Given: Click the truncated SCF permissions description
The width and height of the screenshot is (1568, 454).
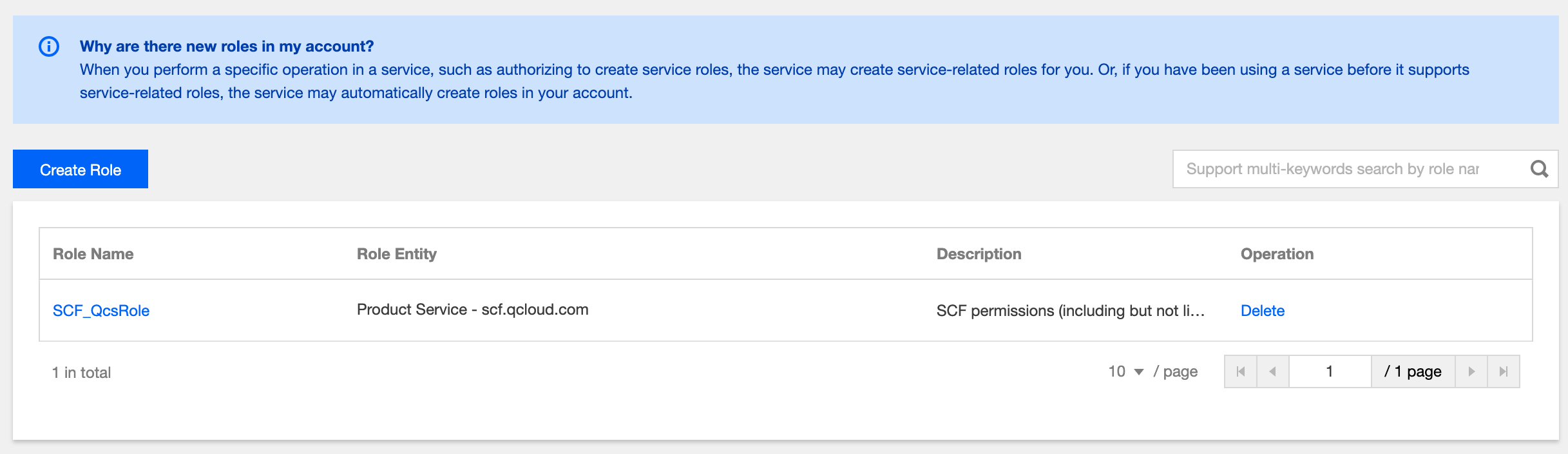Looking at the screenshot, I should (1070, 311).
